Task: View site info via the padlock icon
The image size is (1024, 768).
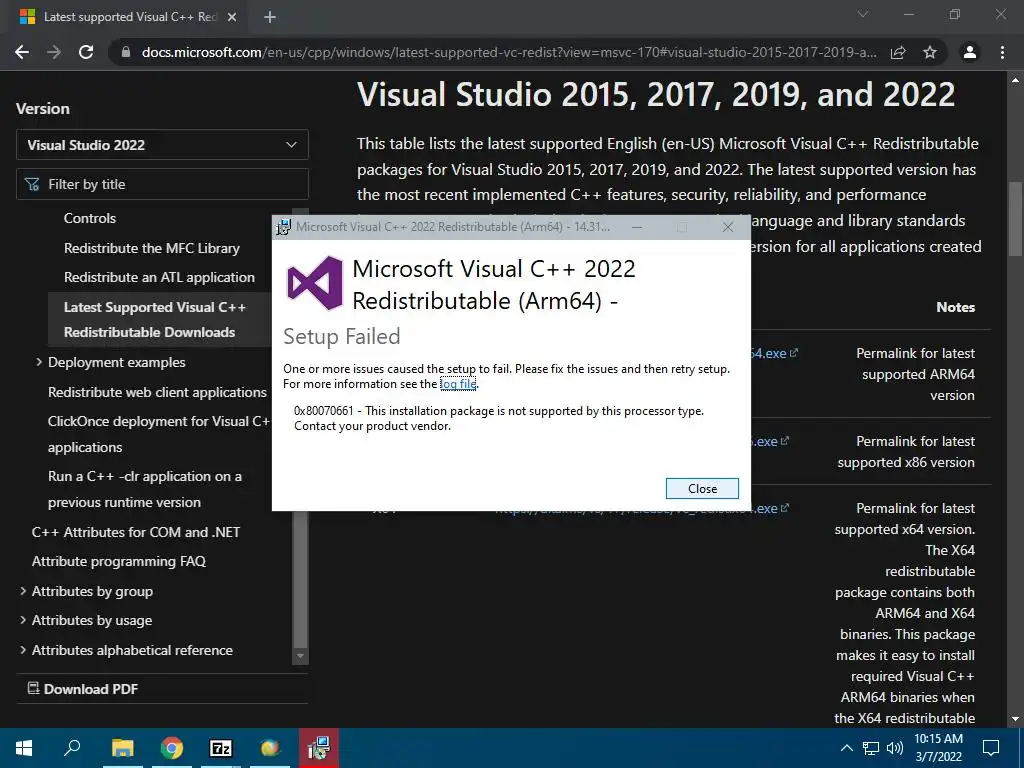Action: 125,52
